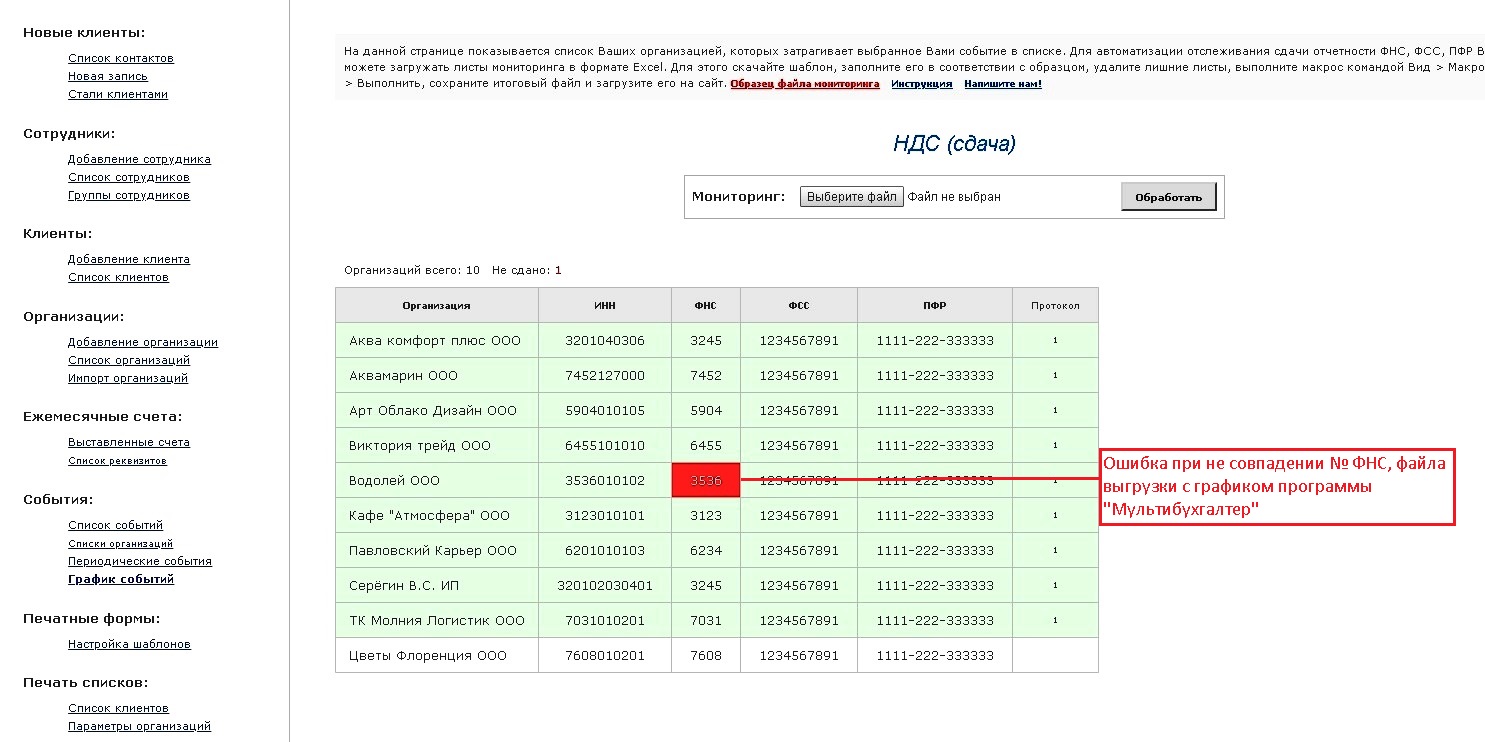
Task: Click the 'Цветы Флоренция ООО' organization cell
Action: coord(427,656)
